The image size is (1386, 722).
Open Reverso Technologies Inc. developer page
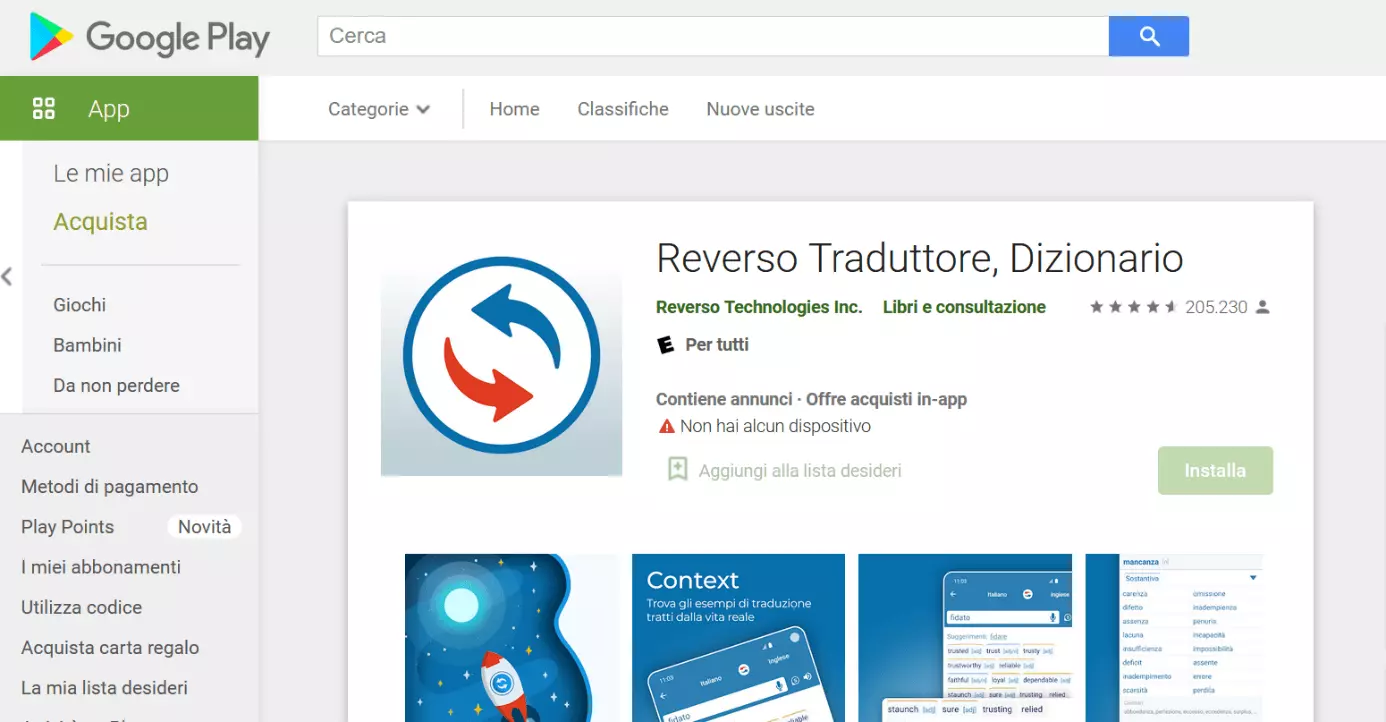coord(759,307)
